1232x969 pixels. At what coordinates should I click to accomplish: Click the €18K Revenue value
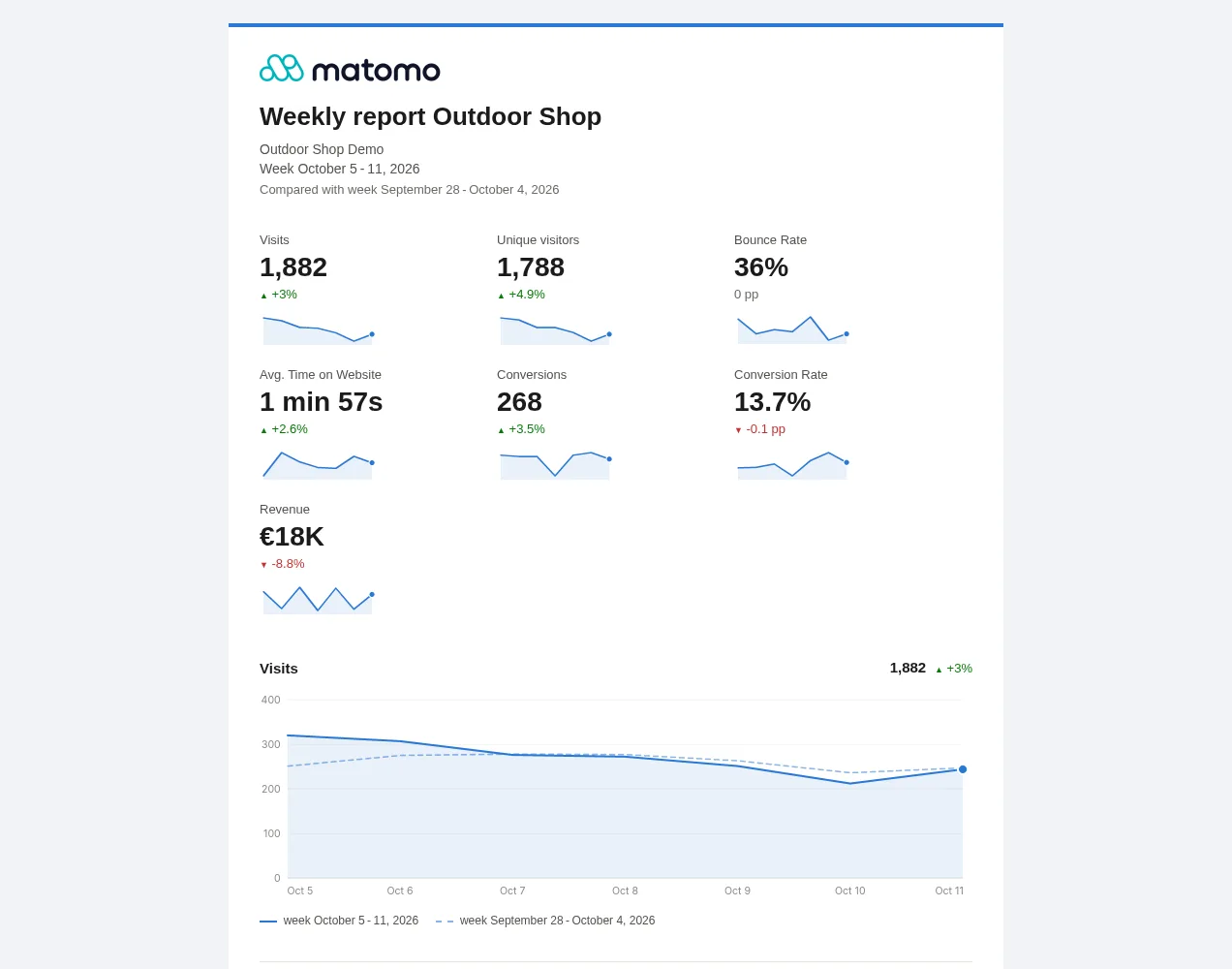click(292, 537)
